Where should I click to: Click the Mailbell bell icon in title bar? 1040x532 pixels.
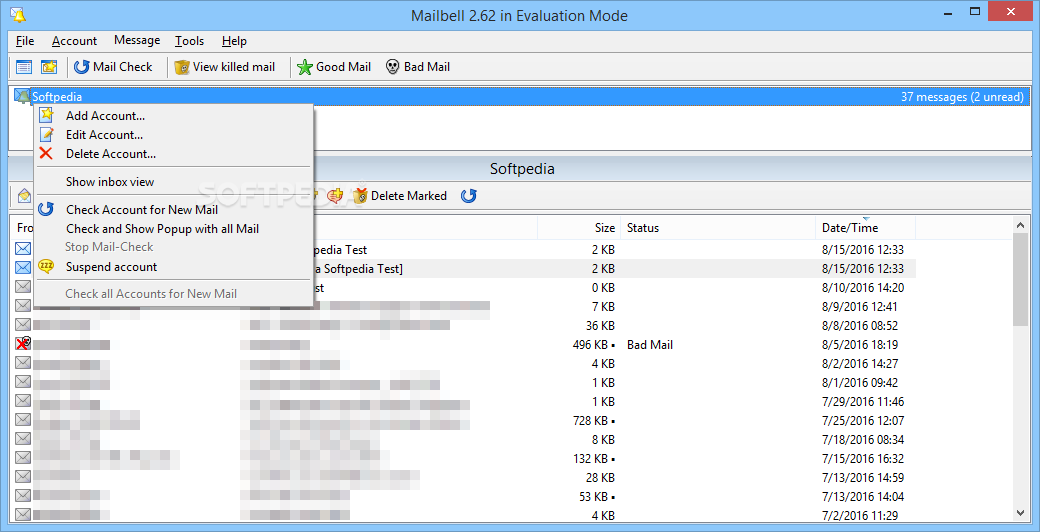tap(18, 15)
